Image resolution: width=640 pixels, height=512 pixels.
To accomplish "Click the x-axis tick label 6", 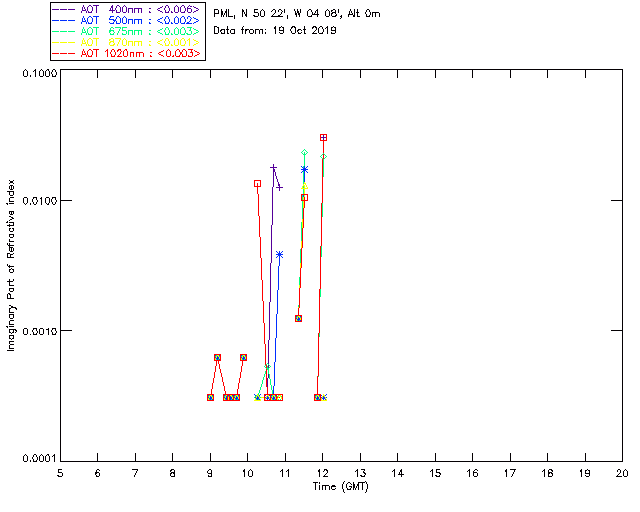I will tap(97, 473).
